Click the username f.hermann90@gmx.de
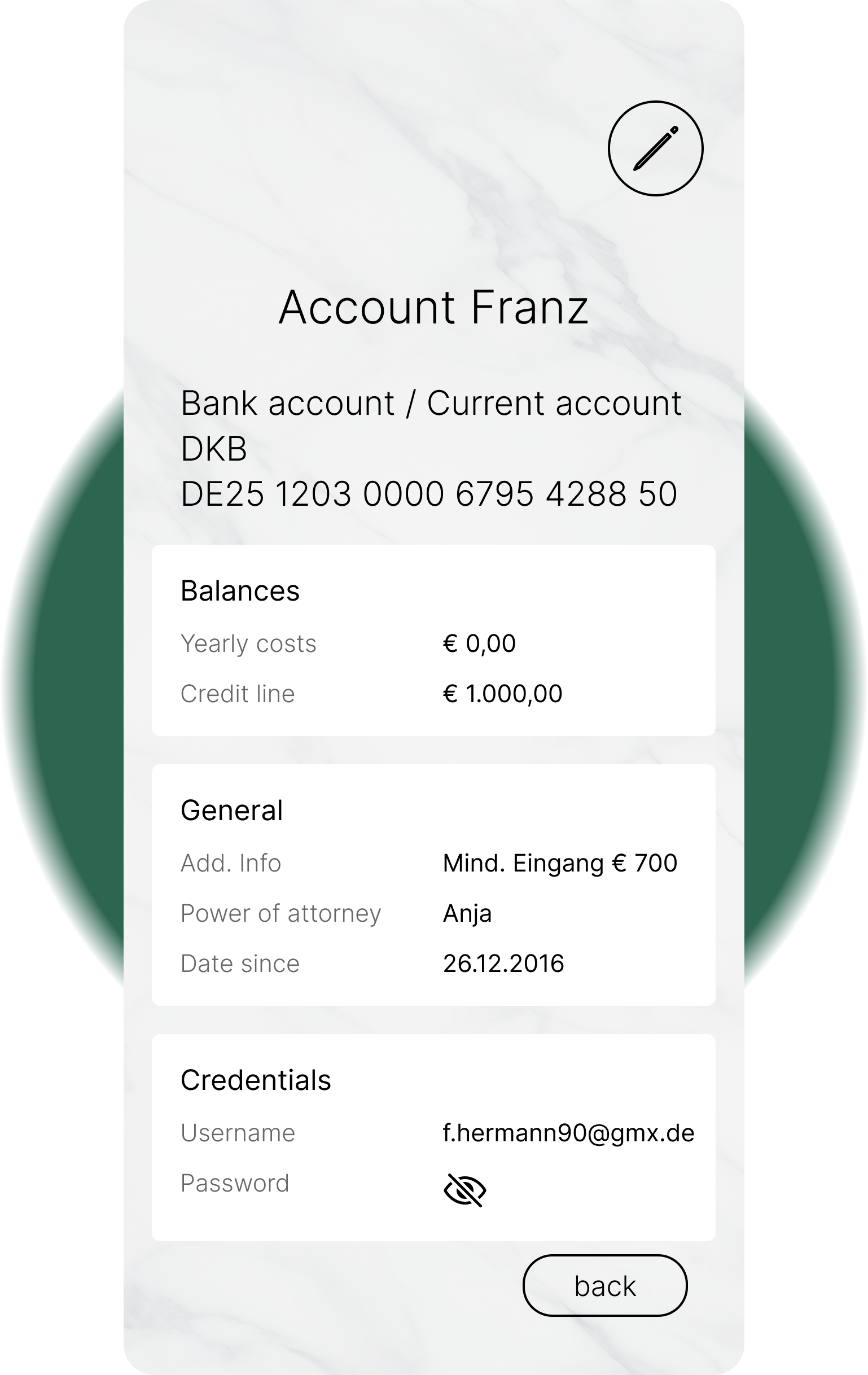Image resolution: width=868 pixels, height=1375 pixels. coord(568,1133)
